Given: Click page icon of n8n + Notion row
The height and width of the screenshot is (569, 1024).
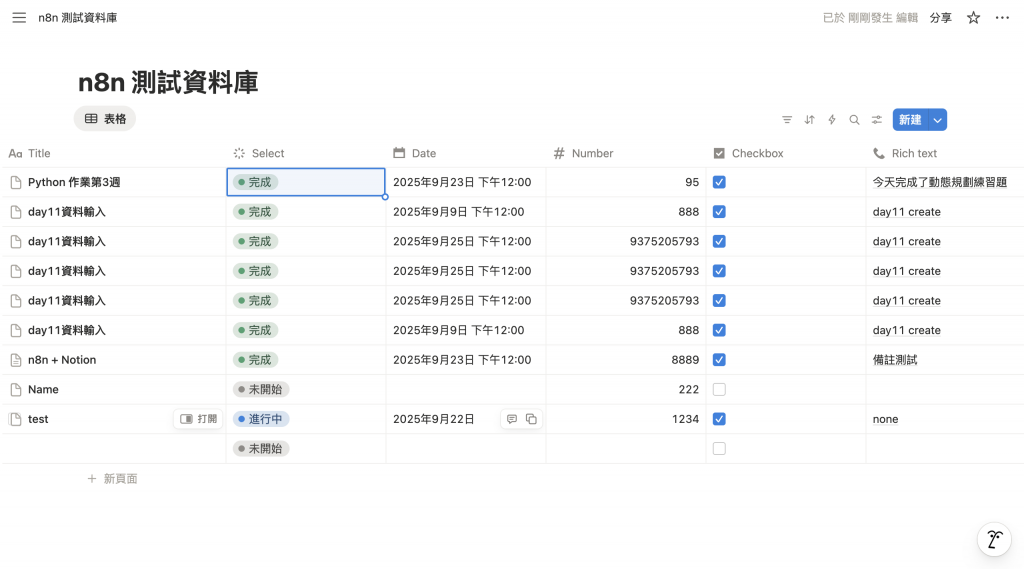Looking at the screenshot, I should click(16, 360).
